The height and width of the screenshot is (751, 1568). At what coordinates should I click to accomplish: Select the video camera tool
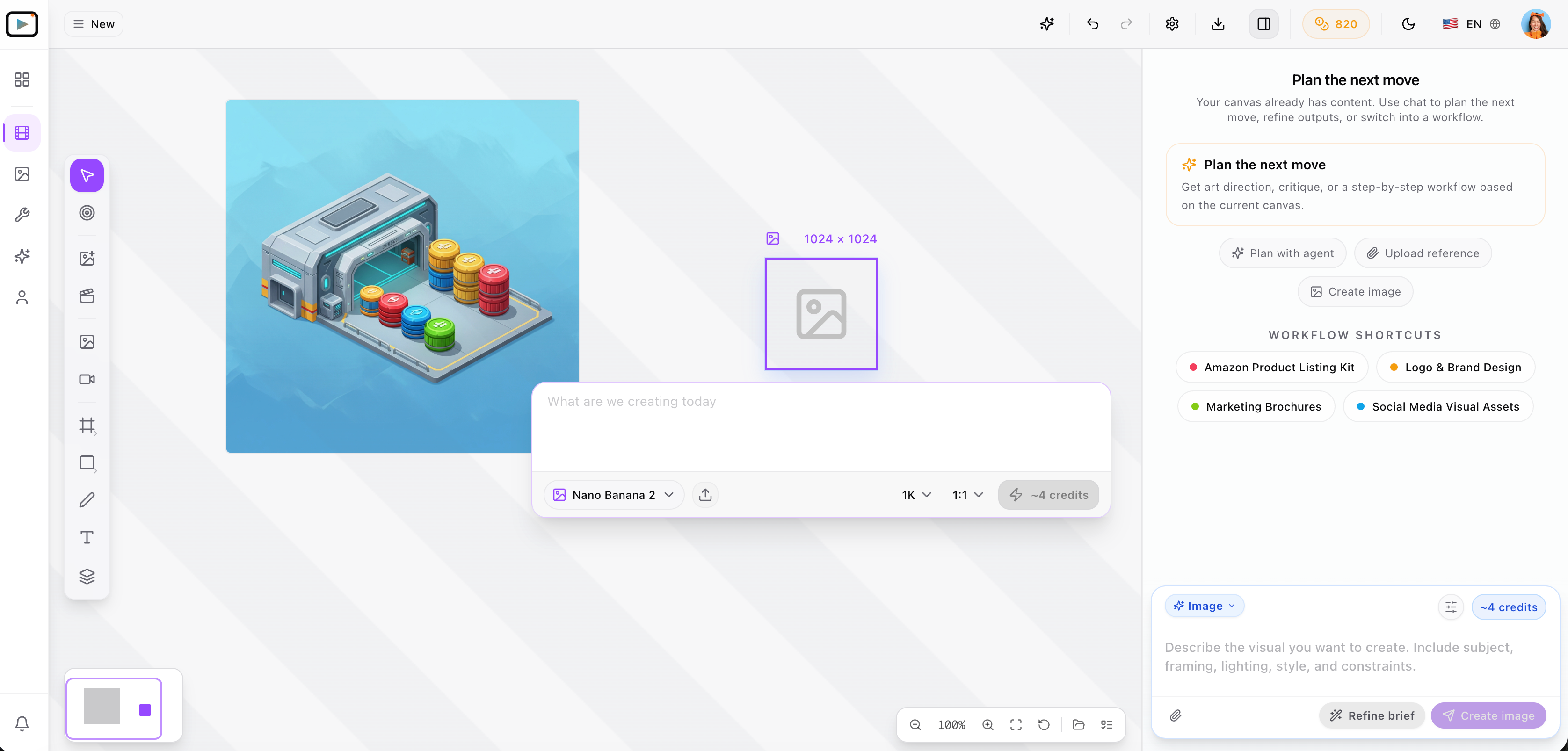[87, 379]
